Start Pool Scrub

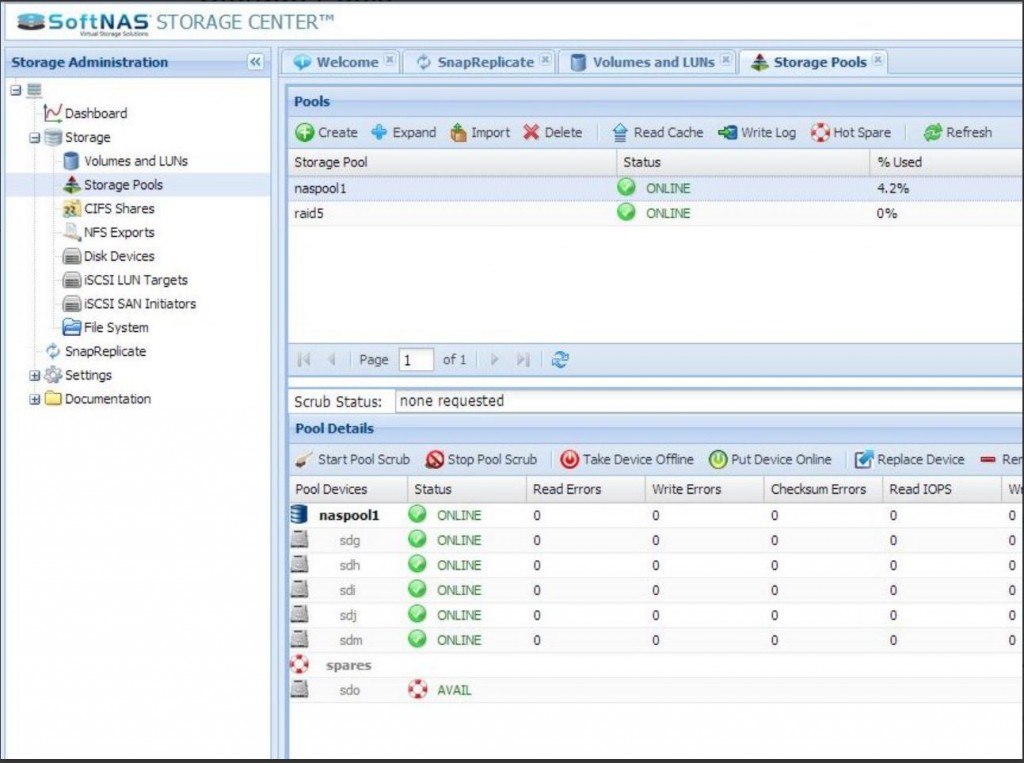352,459
